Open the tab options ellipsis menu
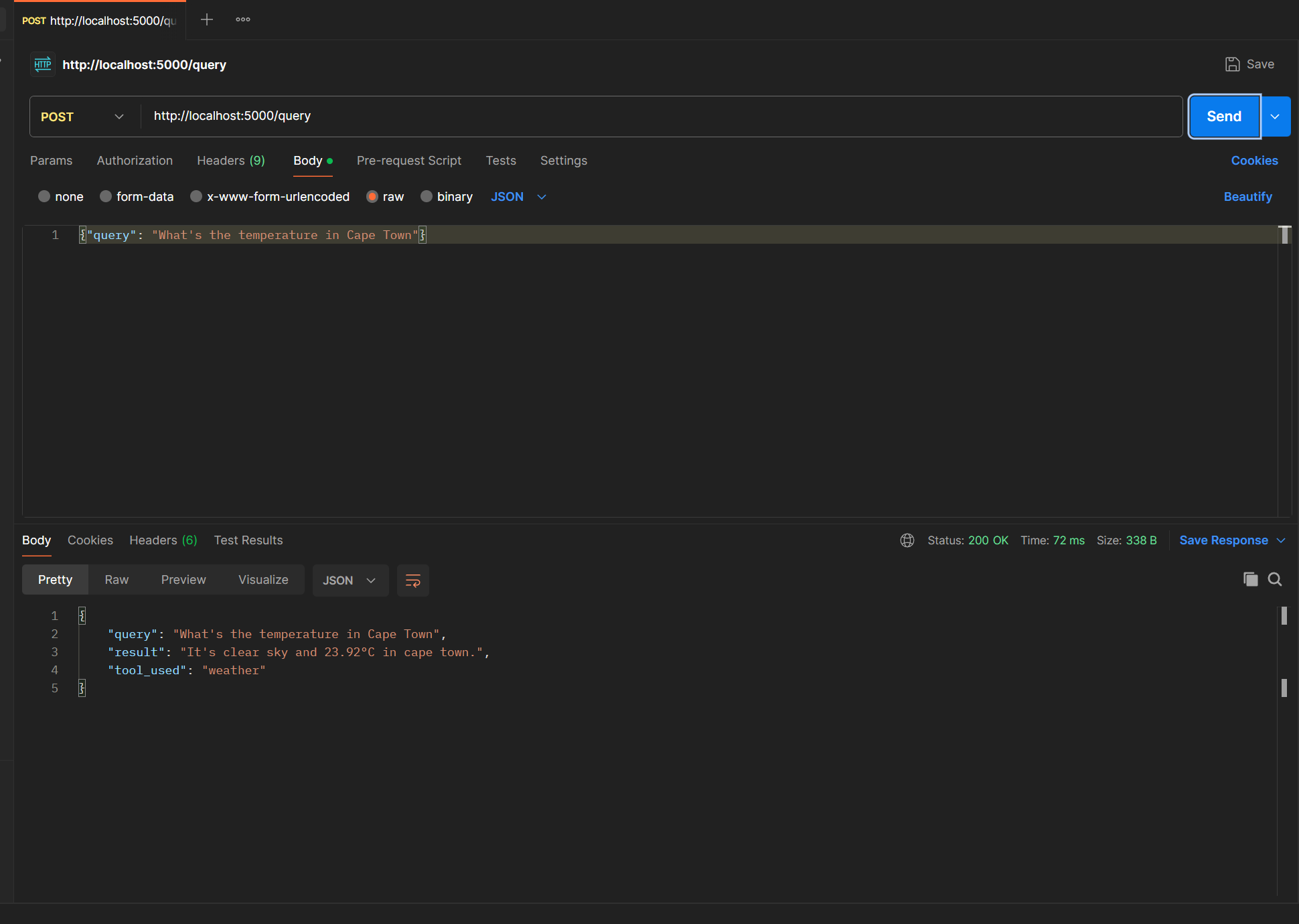 (243, 20)
